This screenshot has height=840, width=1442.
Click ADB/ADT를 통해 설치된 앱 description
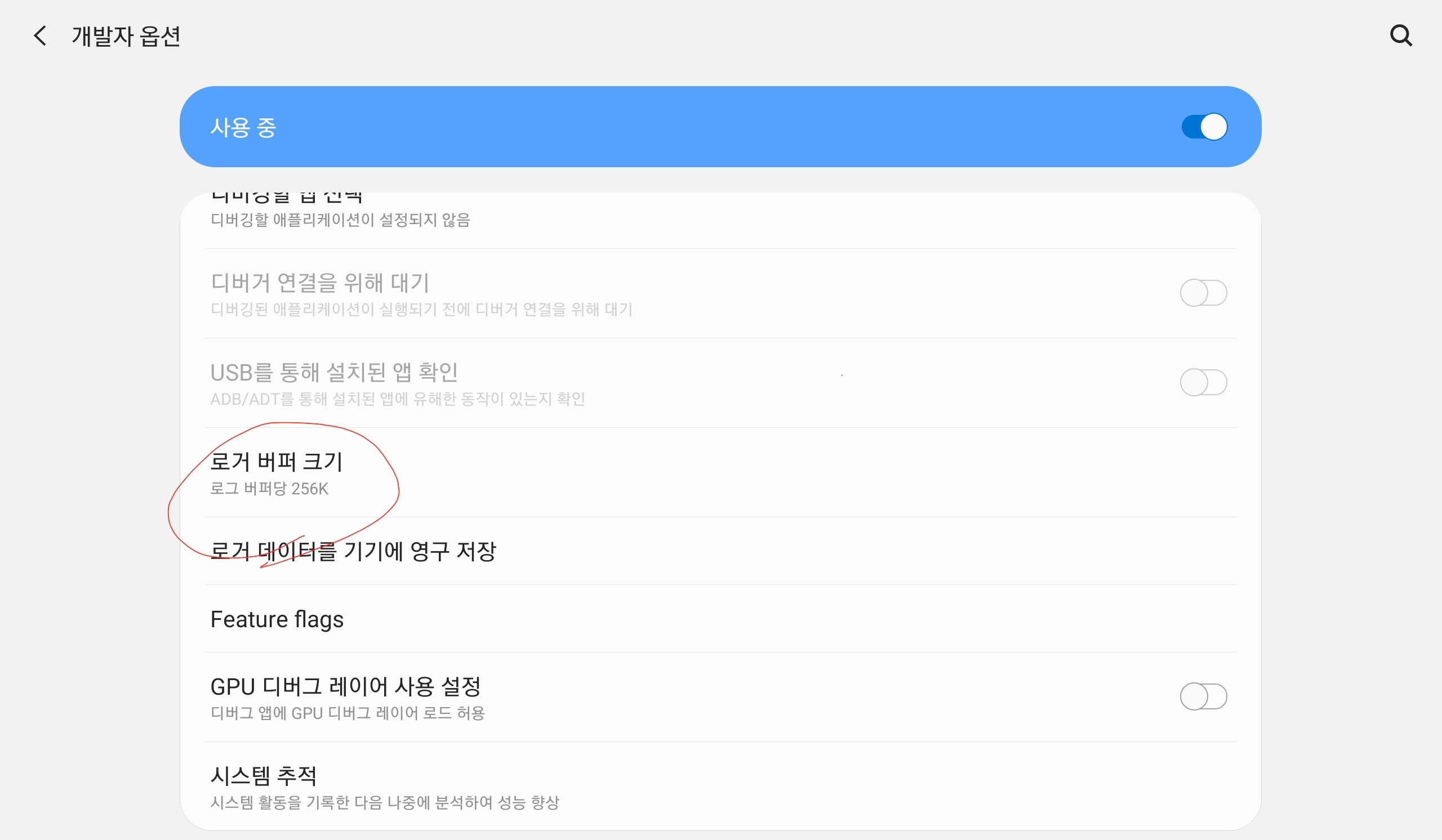point(397,399)
